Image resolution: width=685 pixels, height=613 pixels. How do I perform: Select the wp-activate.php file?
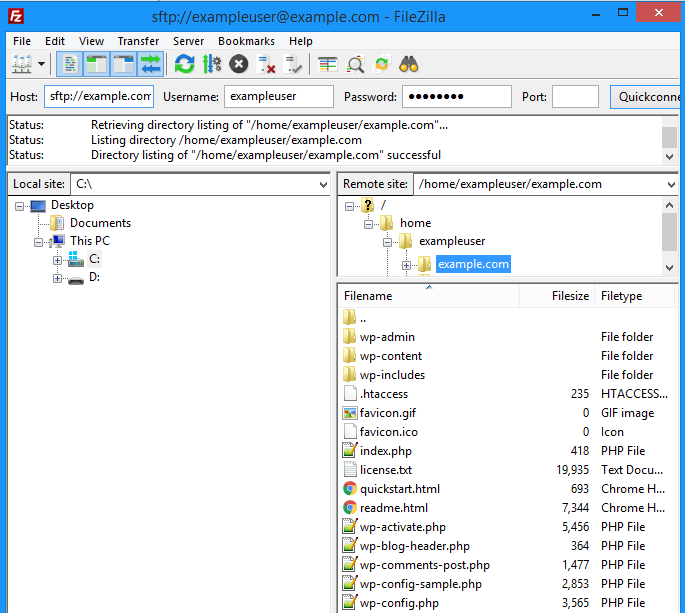(x=508, y=527)
